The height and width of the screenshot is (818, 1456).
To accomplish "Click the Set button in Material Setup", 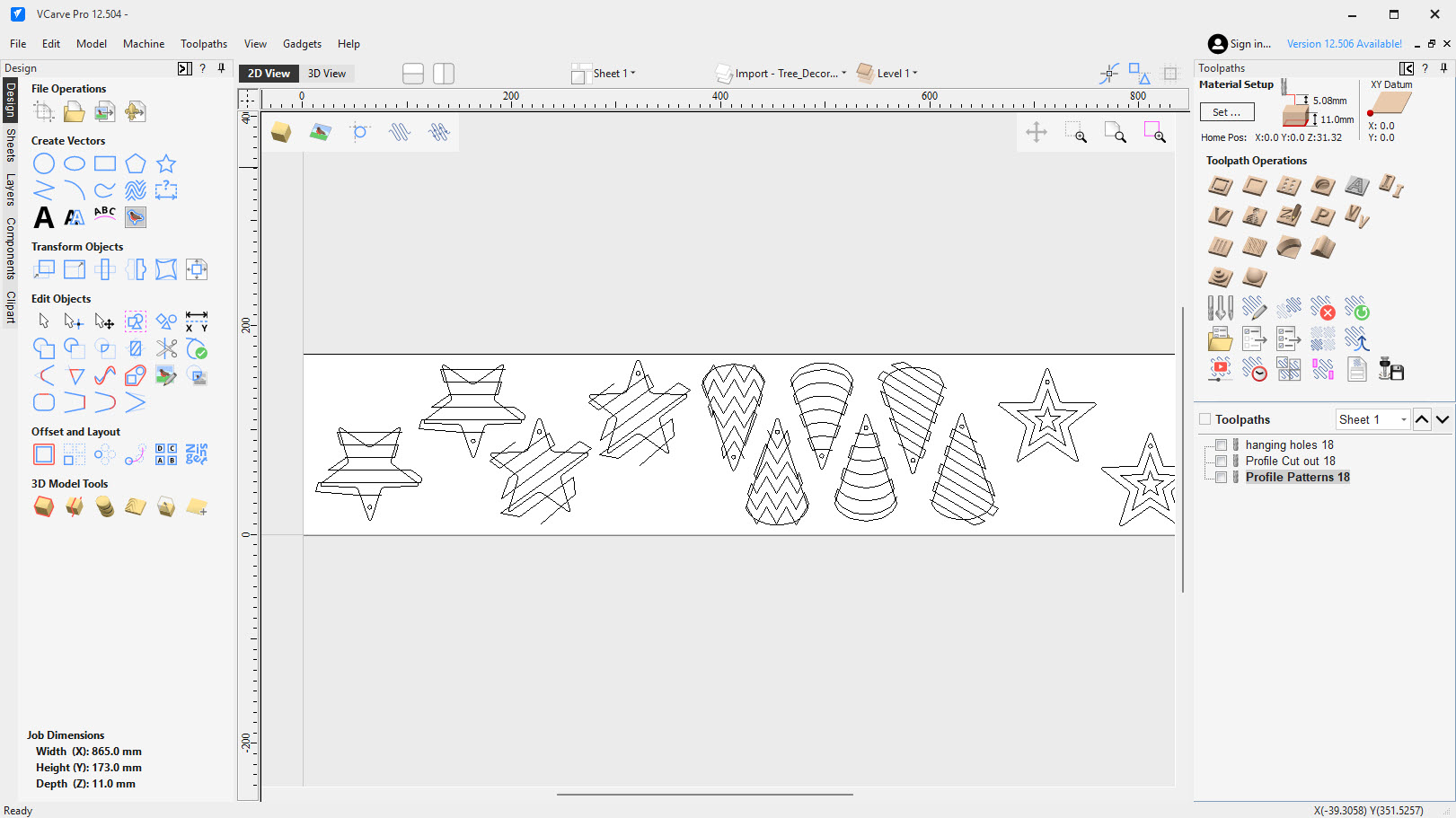I will 1227,111.
